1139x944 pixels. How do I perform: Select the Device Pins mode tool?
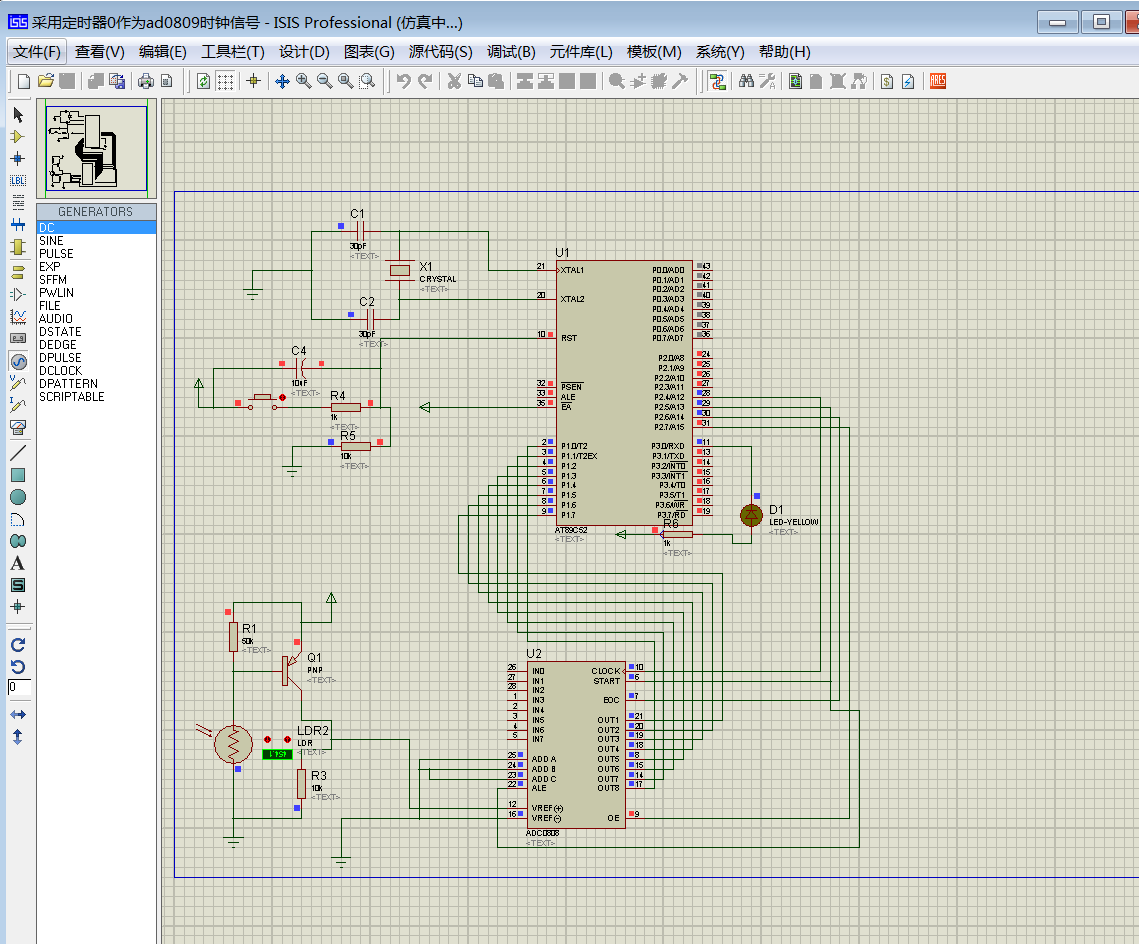[x=18, y=294]
